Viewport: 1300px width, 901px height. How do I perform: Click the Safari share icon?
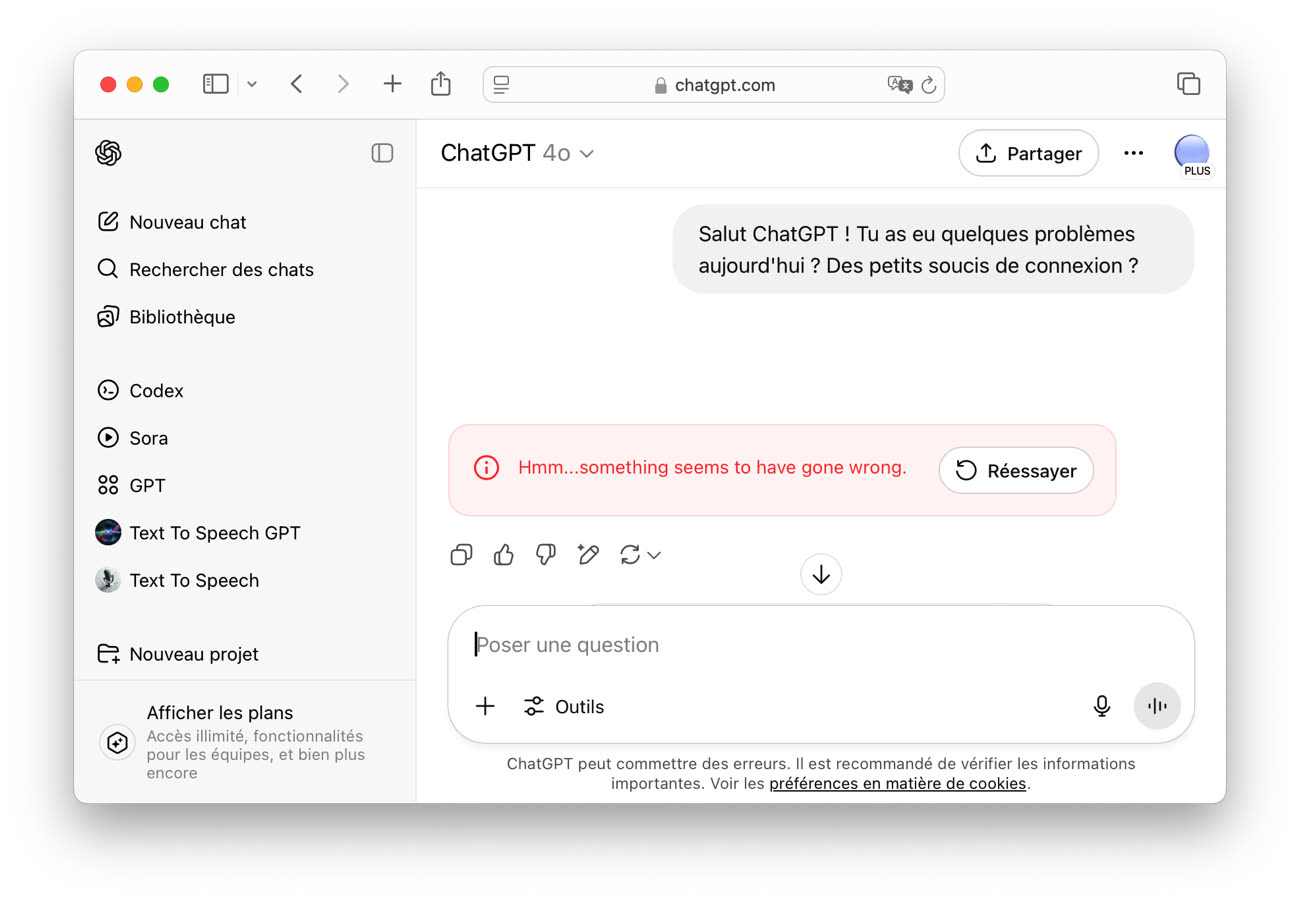pos(441,84)
